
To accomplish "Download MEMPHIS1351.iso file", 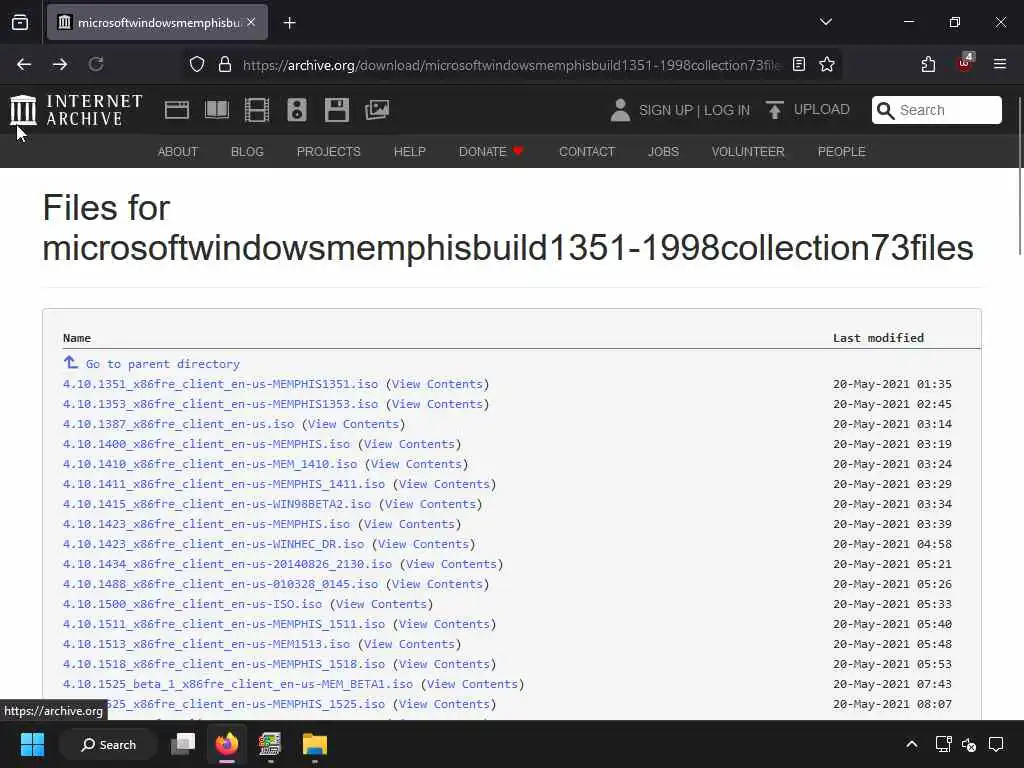I will pos(220,384).
